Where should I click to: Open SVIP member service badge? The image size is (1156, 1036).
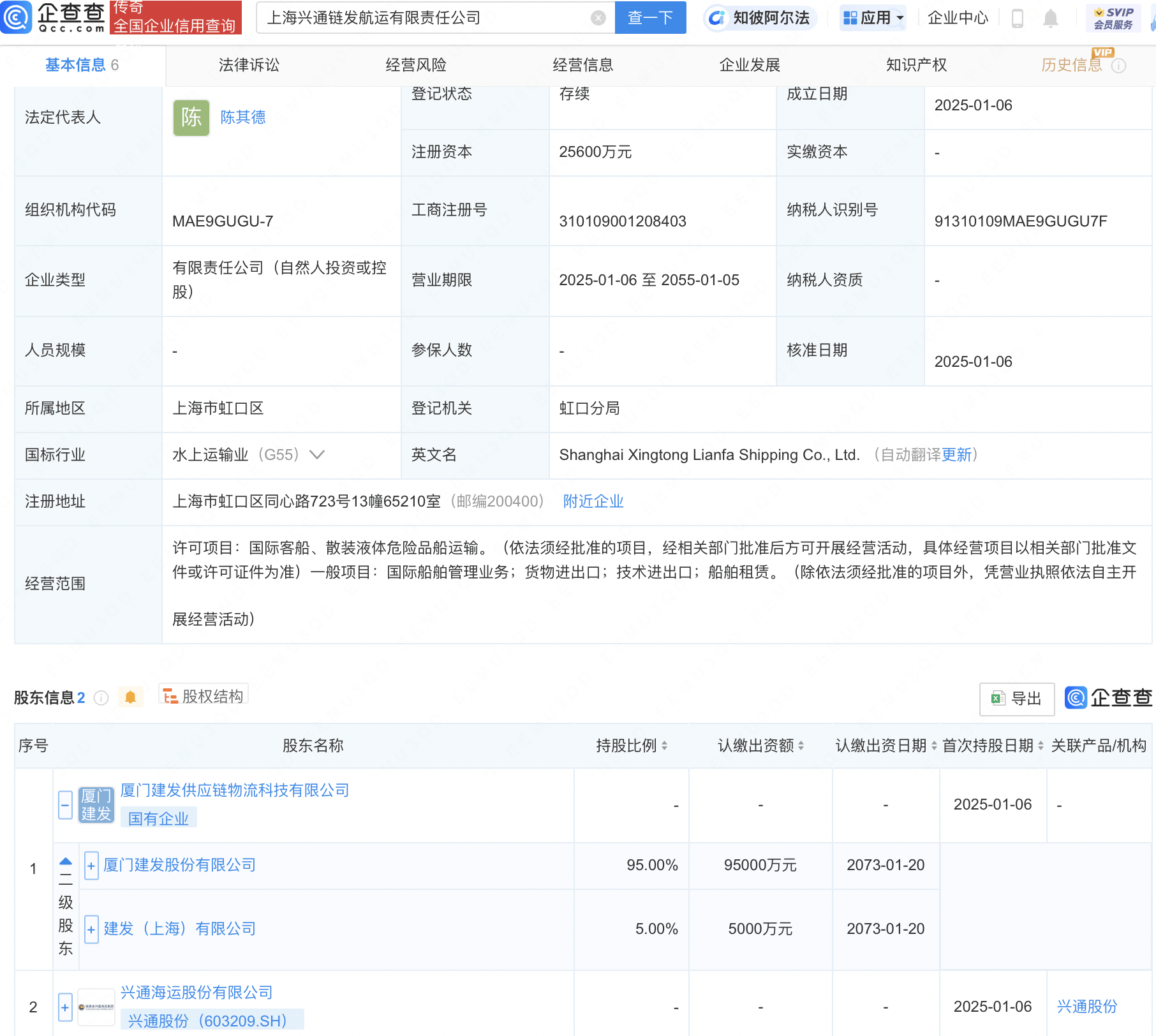(x=1113, y=18)
